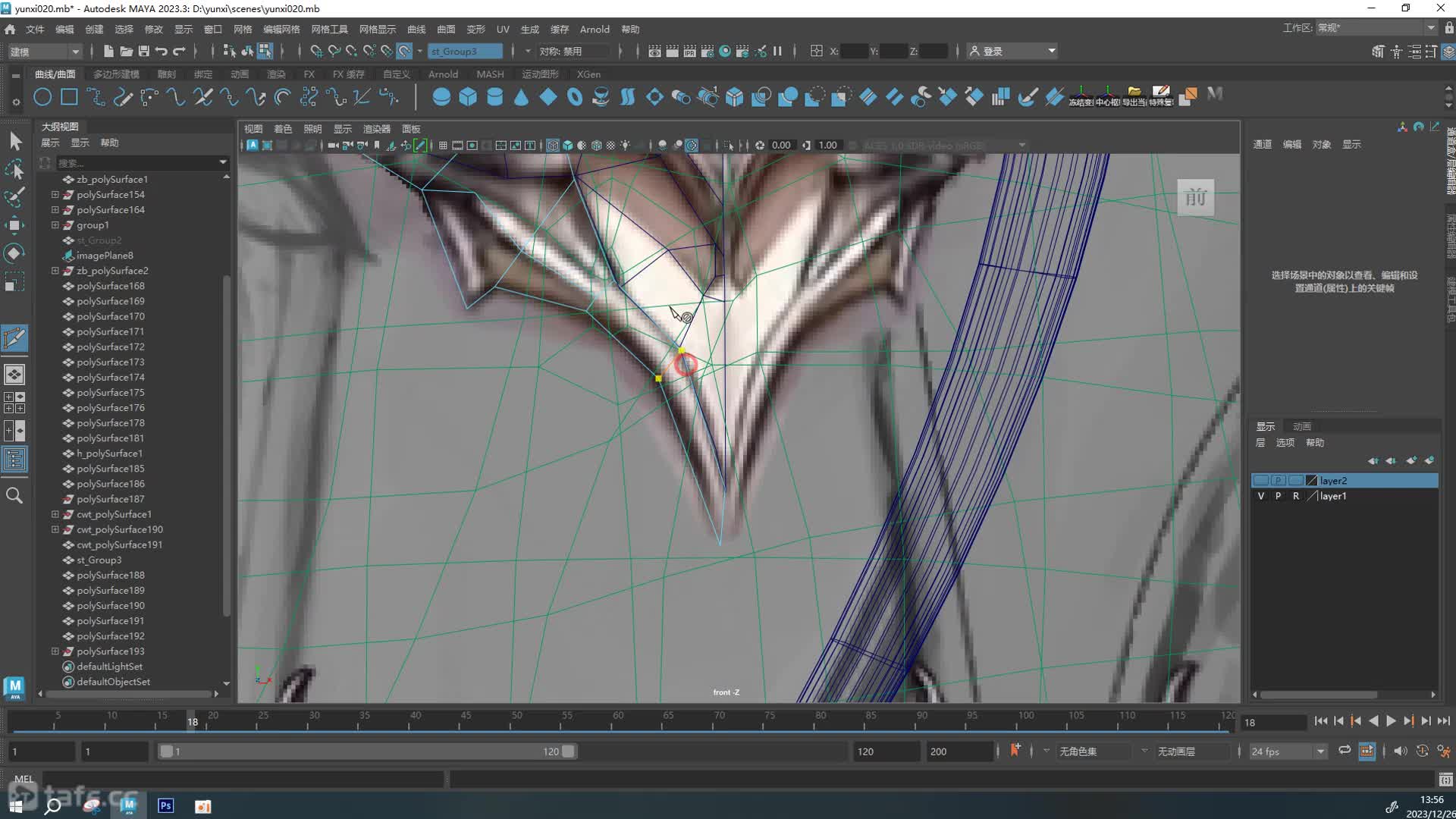Select the NURBS square shelf icon
The width and height of the screenshot is (1456, 819).
coord(69,97)
